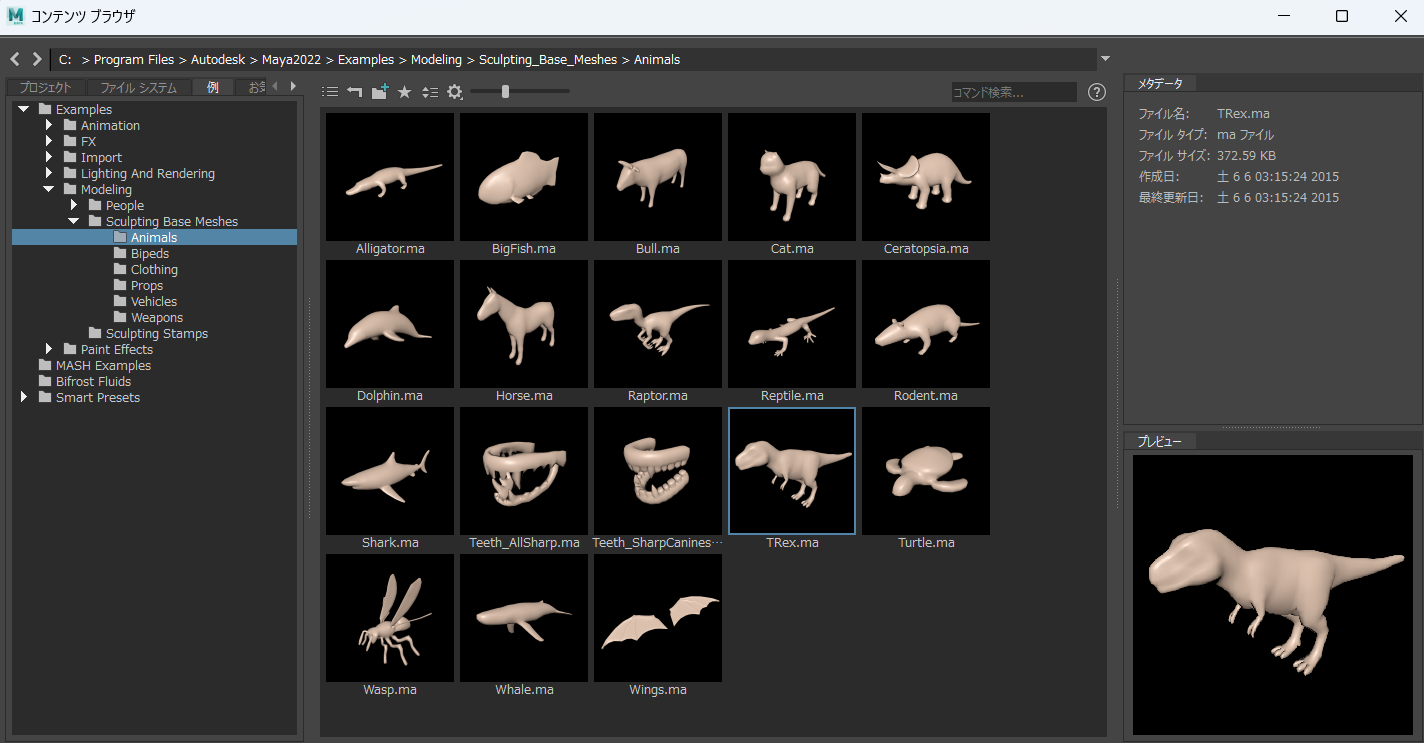Click Sculpting_Base_Meshes in the path bar
The height and width of the screenshot is (743, 1424).
pyautogui.click(x=550, y=60)
